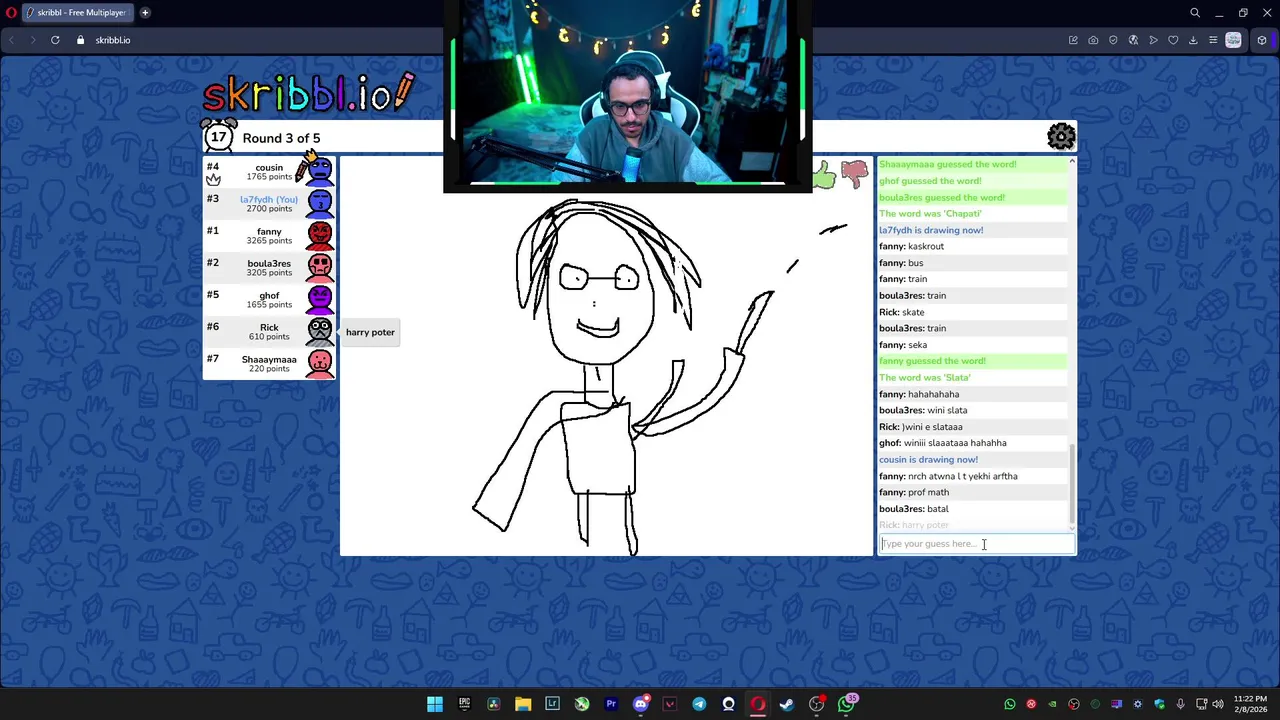Open skribbl.io settings gear
This screenshot has width=1280, height=720.
[x=1061, y=136]
